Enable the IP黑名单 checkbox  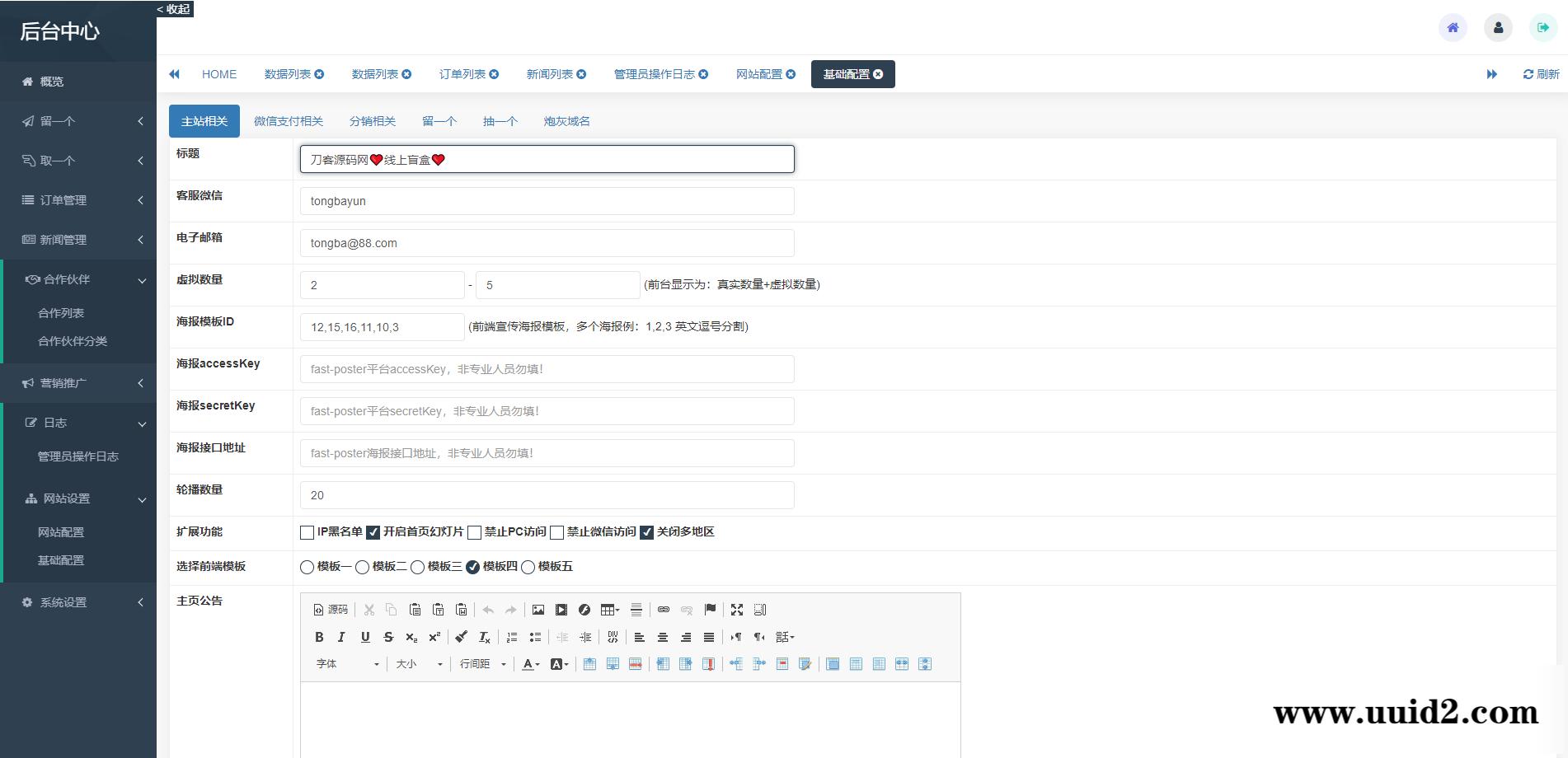pos(306,532)
